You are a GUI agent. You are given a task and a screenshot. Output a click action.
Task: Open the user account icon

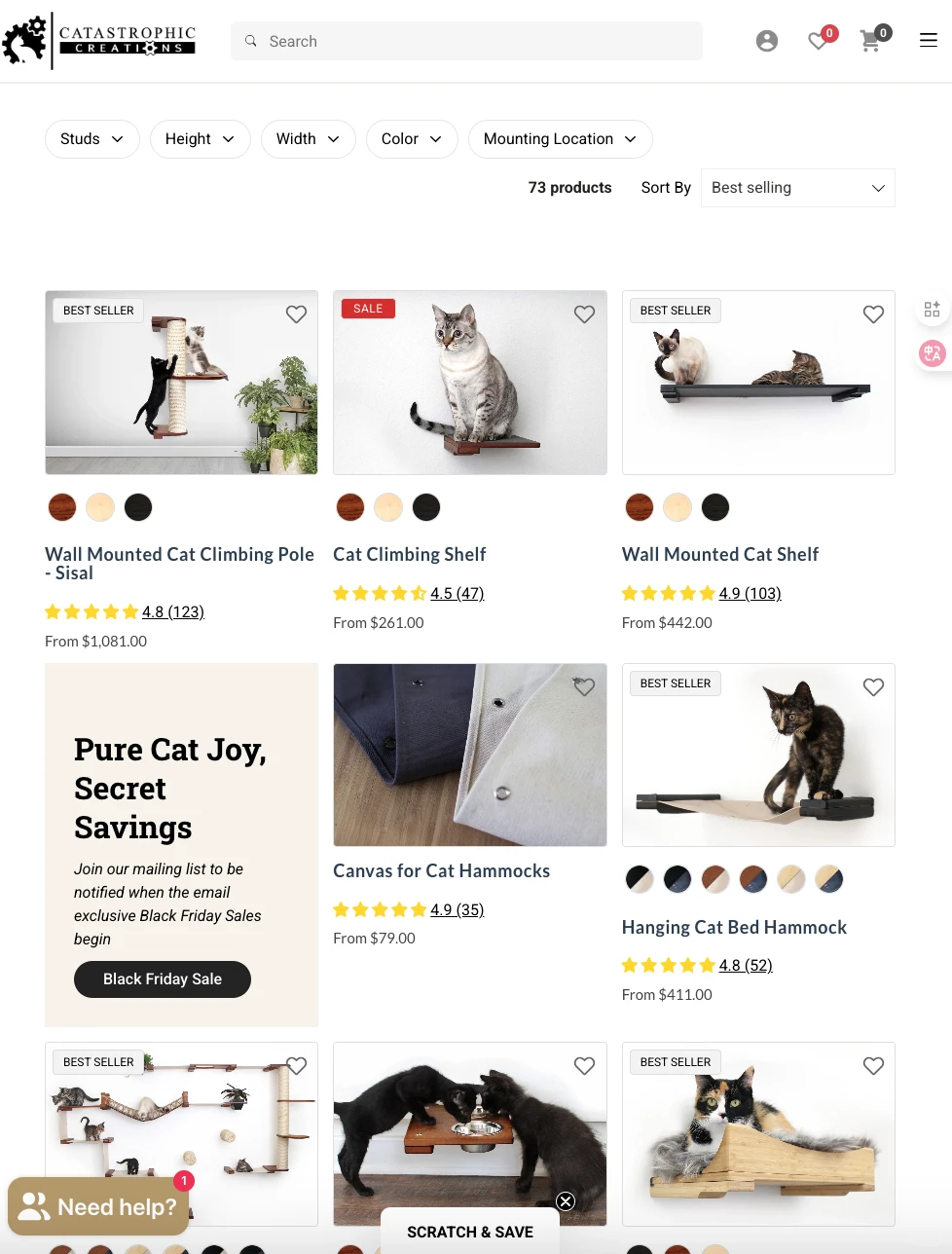(x=767, y=41)
